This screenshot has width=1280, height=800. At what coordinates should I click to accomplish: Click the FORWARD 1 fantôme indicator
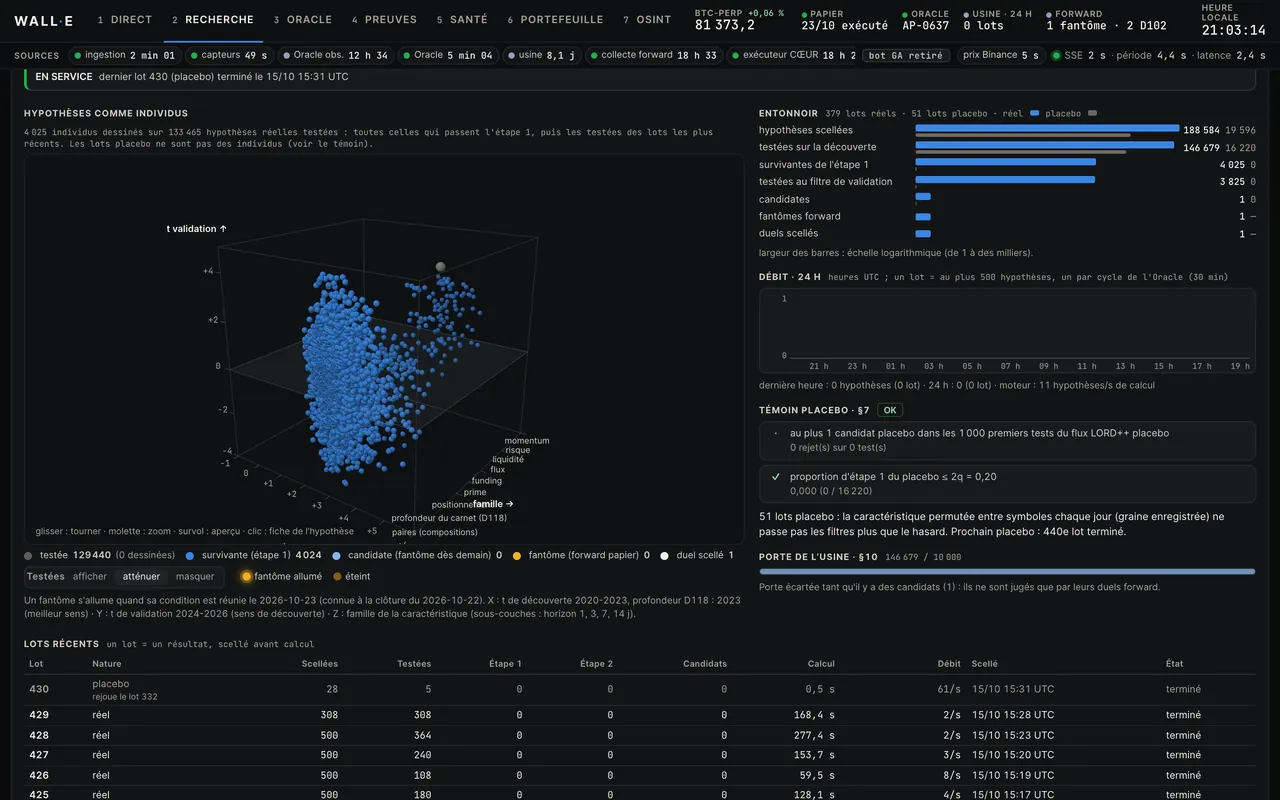pyautogui.click(x=1106, y=20)
